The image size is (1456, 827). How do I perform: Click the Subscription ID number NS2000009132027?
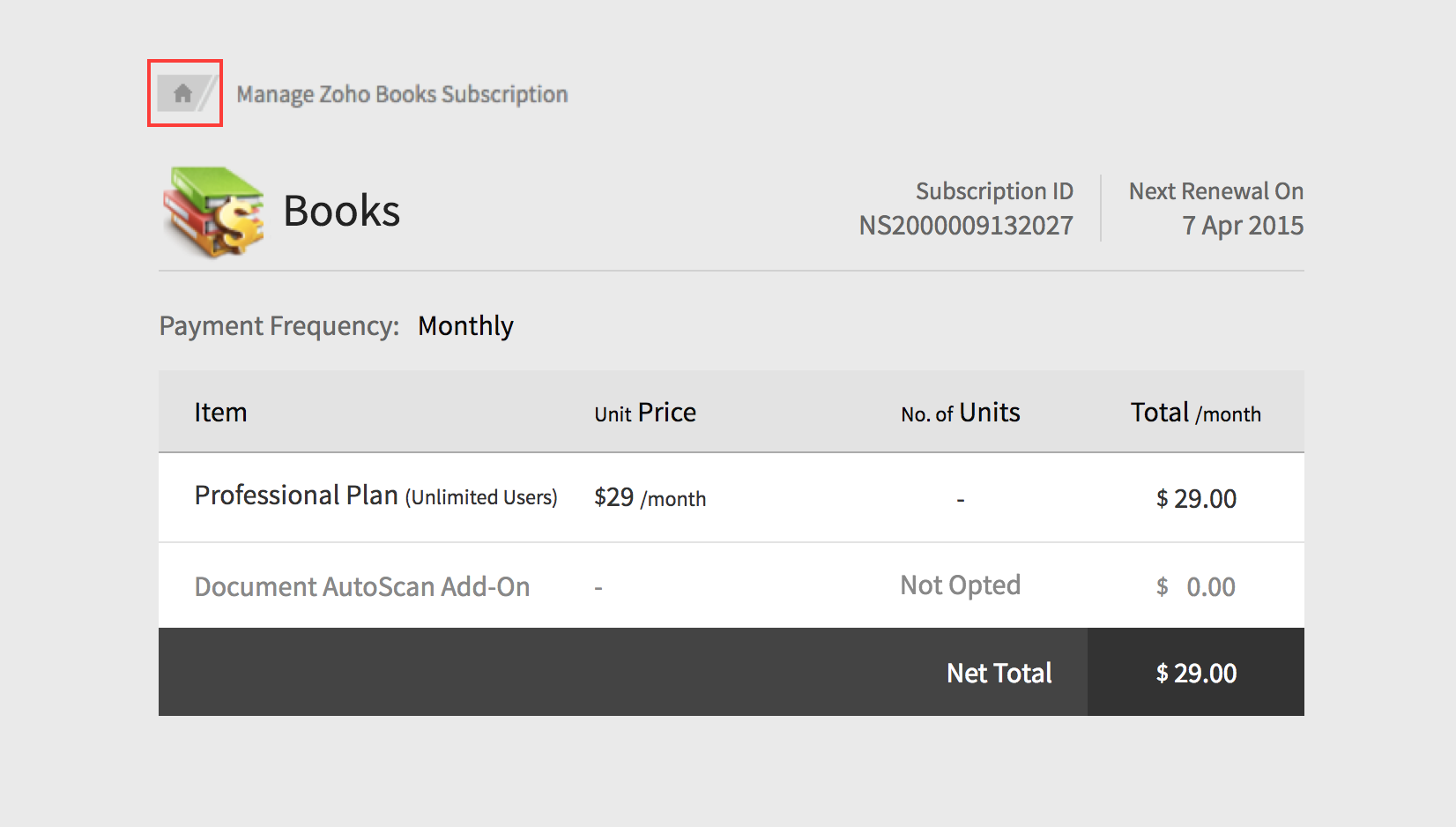point(966,226)
